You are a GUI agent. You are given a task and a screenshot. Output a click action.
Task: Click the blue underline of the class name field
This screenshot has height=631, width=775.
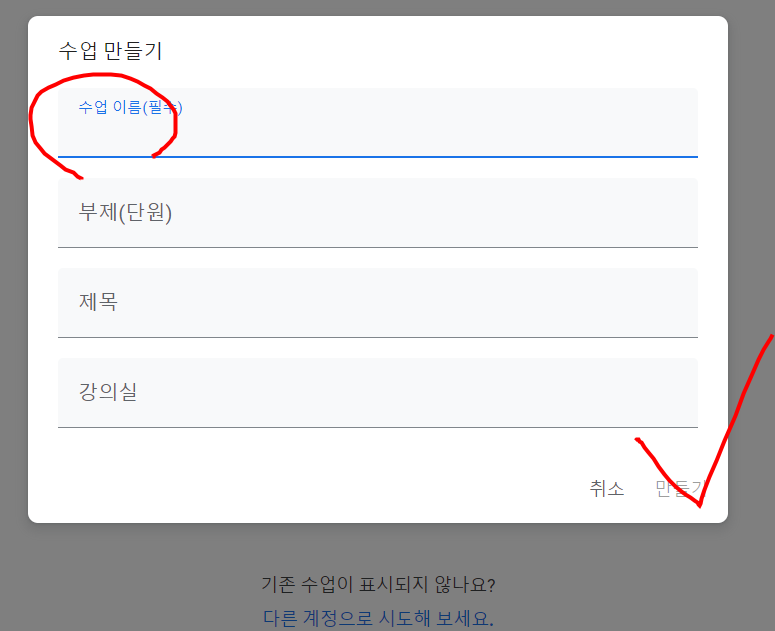click(x=378, y=157)
